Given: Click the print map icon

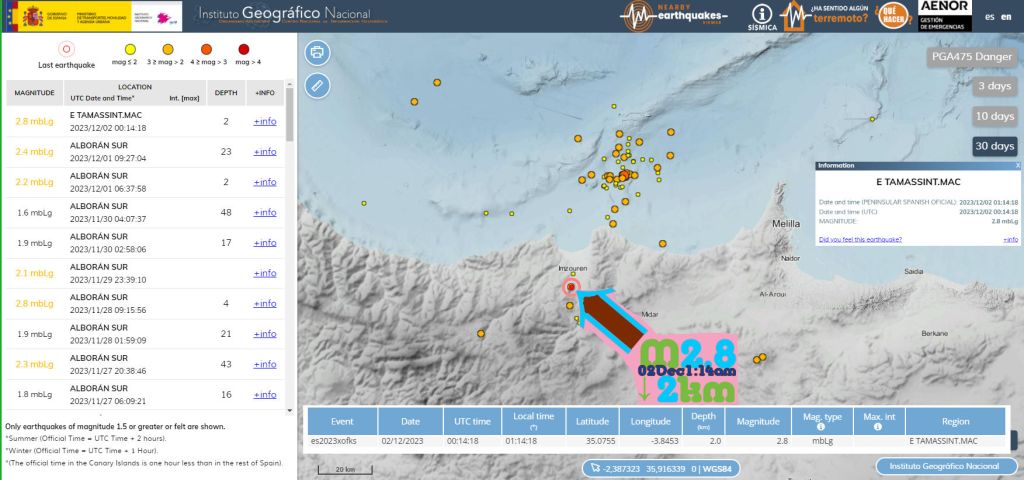Looking at the screenshot, I should point(317,52).
